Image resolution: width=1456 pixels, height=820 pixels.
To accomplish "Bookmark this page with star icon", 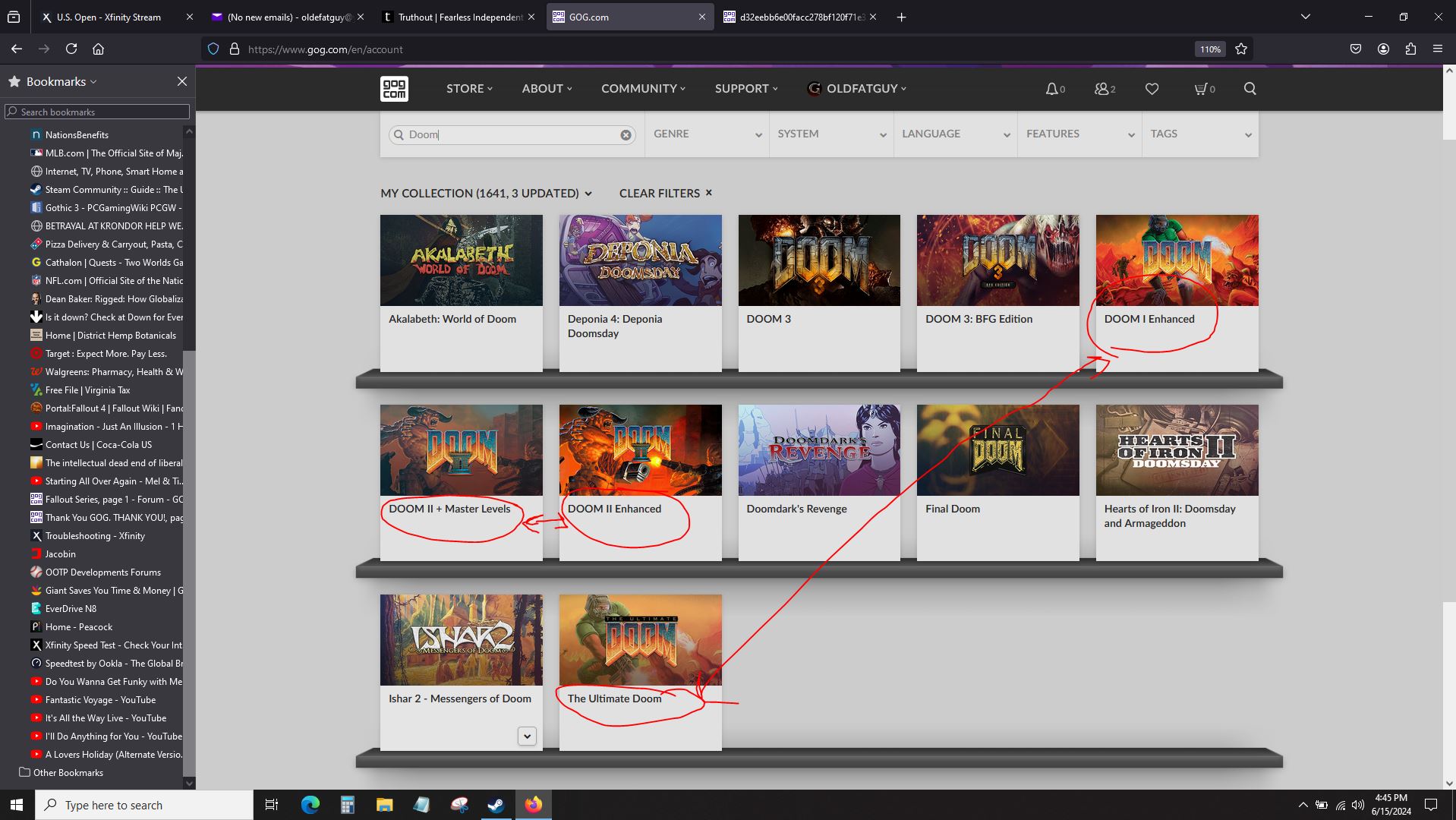I will point(1241,49).
